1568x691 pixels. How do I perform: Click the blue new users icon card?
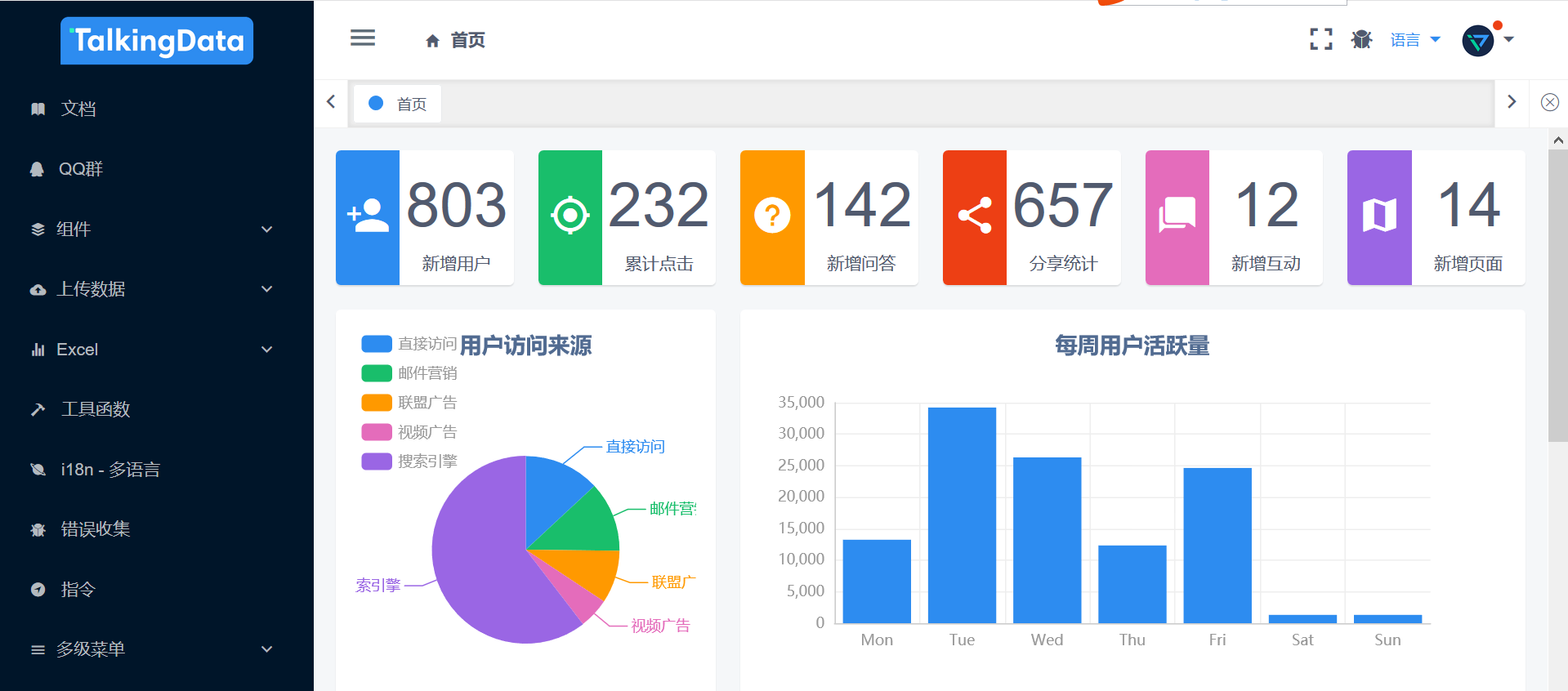[368, 217]
